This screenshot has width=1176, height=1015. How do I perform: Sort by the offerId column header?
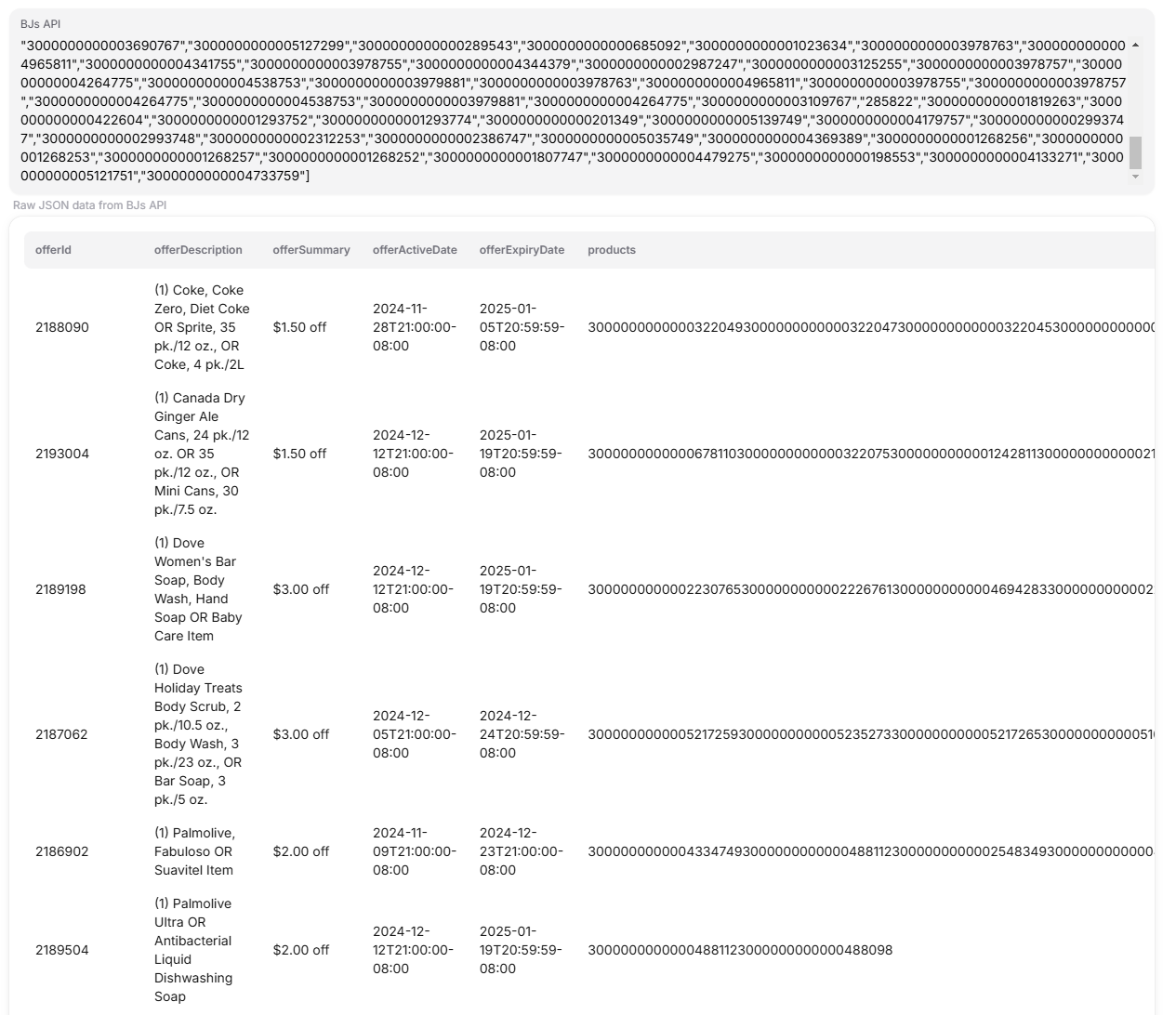53,250
